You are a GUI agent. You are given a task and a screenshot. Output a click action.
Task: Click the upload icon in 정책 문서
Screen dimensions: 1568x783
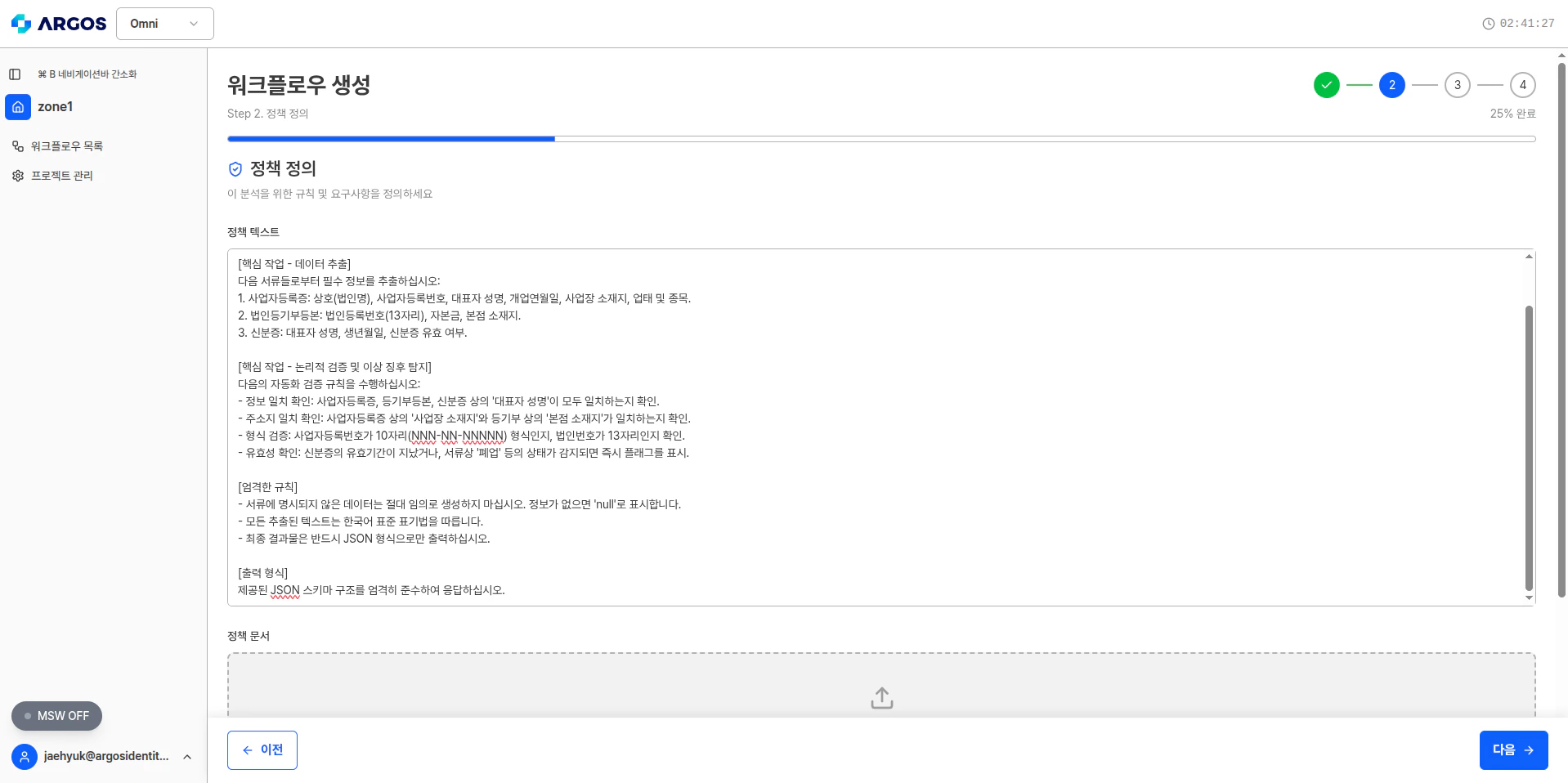click(882, 698)
